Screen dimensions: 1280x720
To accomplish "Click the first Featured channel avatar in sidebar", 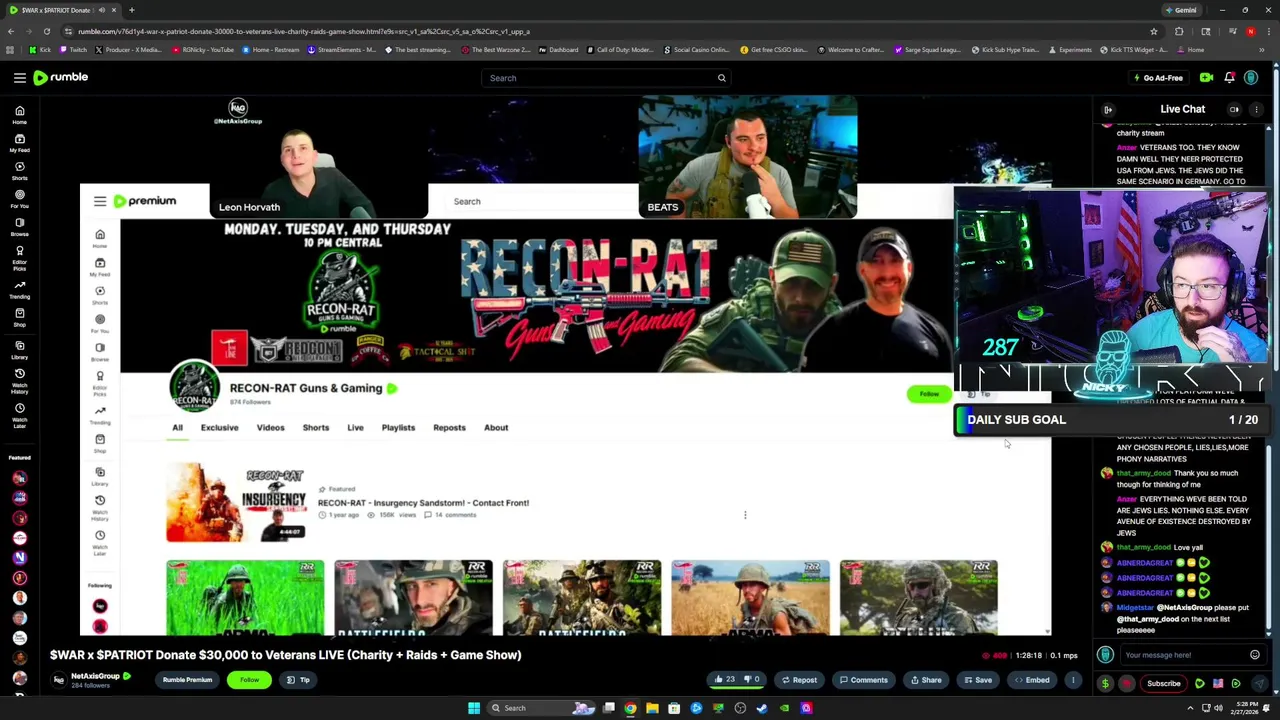I will coord(19,478).
